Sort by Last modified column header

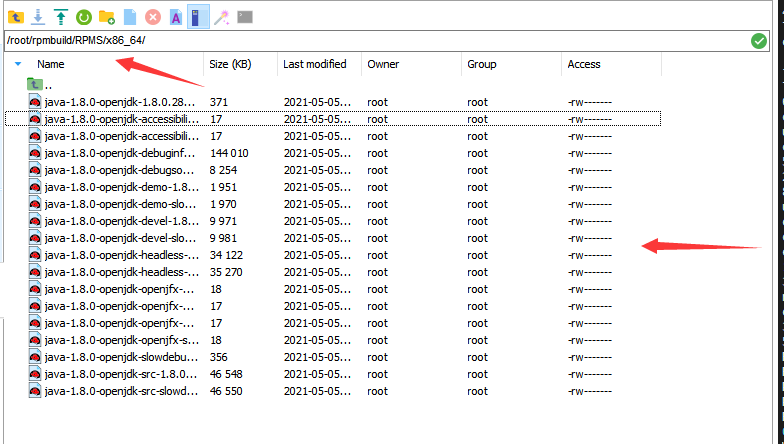point(314,64)
